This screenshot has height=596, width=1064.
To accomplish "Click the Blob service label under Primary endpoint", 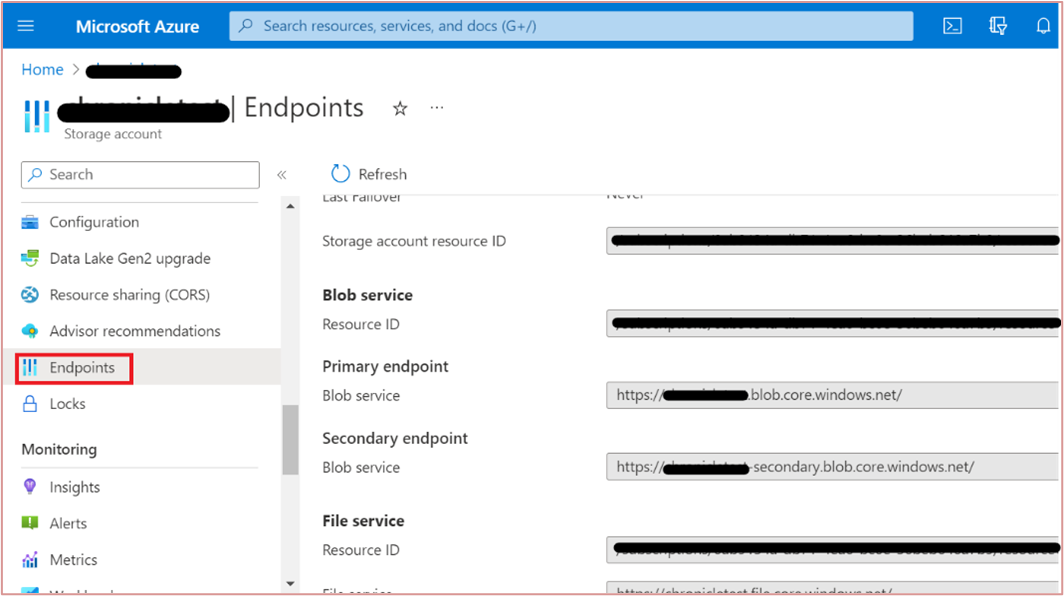I will 361,396.
